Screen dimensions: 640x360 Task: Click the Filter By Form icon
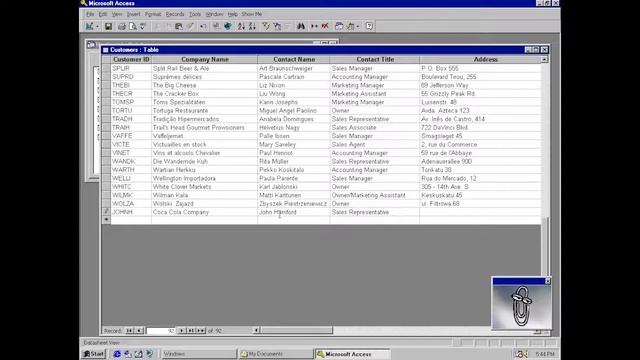[x=277, y=26]
